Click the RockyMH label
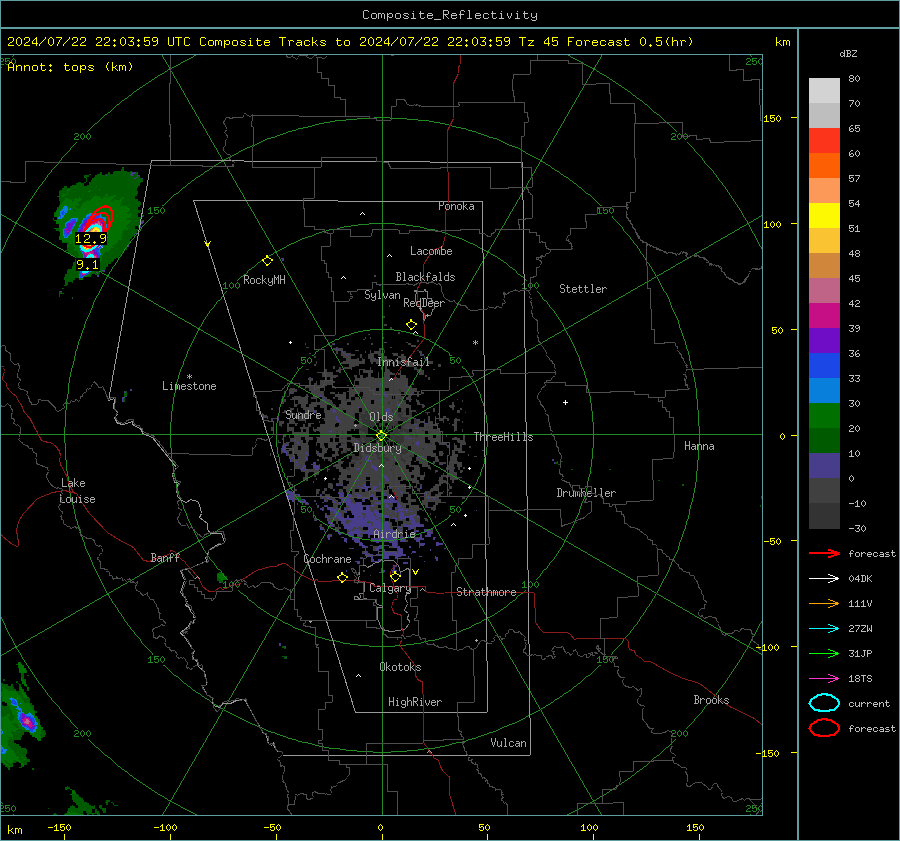Image resolution: width=900 pixels, height=841 pixels. [264, 280]
